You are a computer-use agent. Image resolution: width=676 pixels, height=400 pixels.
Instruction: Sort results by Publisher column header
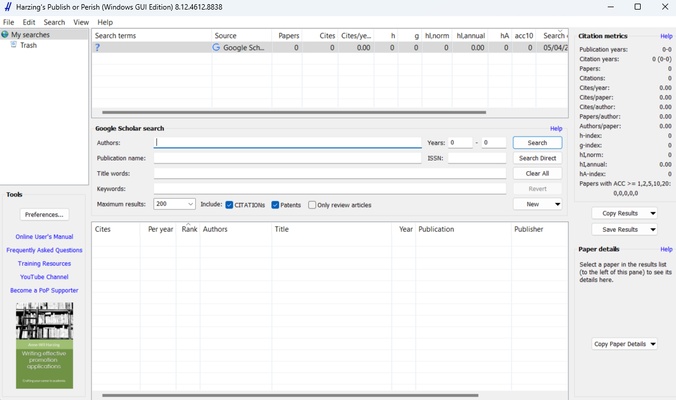click(x=539, y=229)
